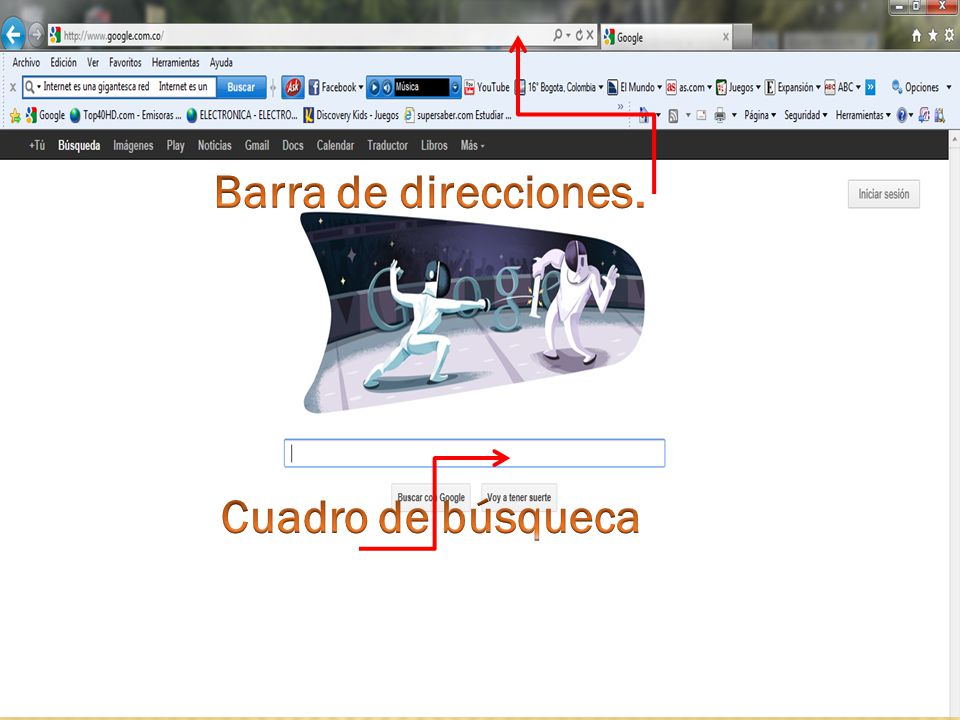Click the RSS feeds icon in the command bar
This screenshot has width=960, height=720.
pyautogui.click(x=673, y=116)
